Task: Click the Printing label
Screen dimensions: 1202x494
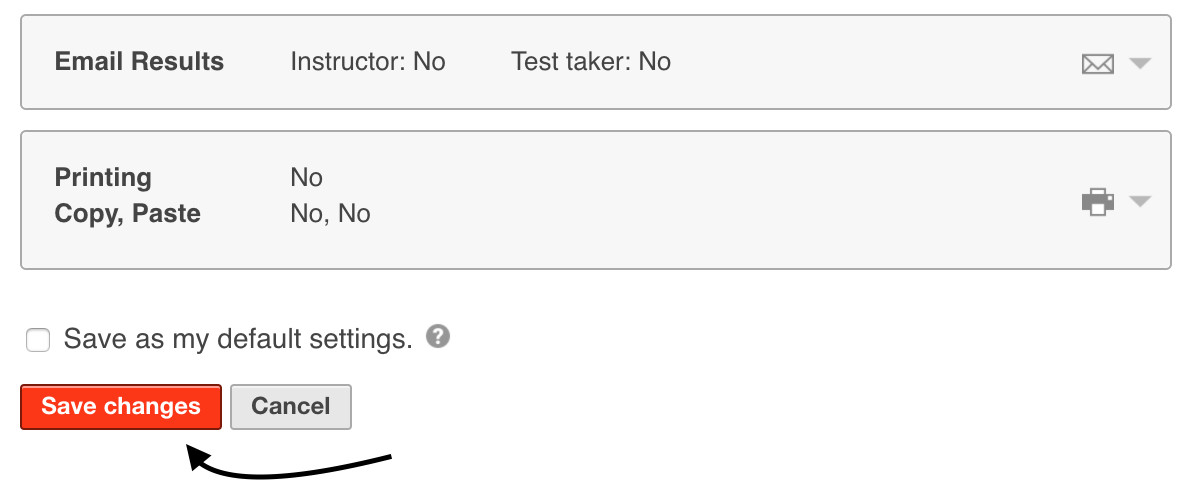Action: [x=103, y=178]
